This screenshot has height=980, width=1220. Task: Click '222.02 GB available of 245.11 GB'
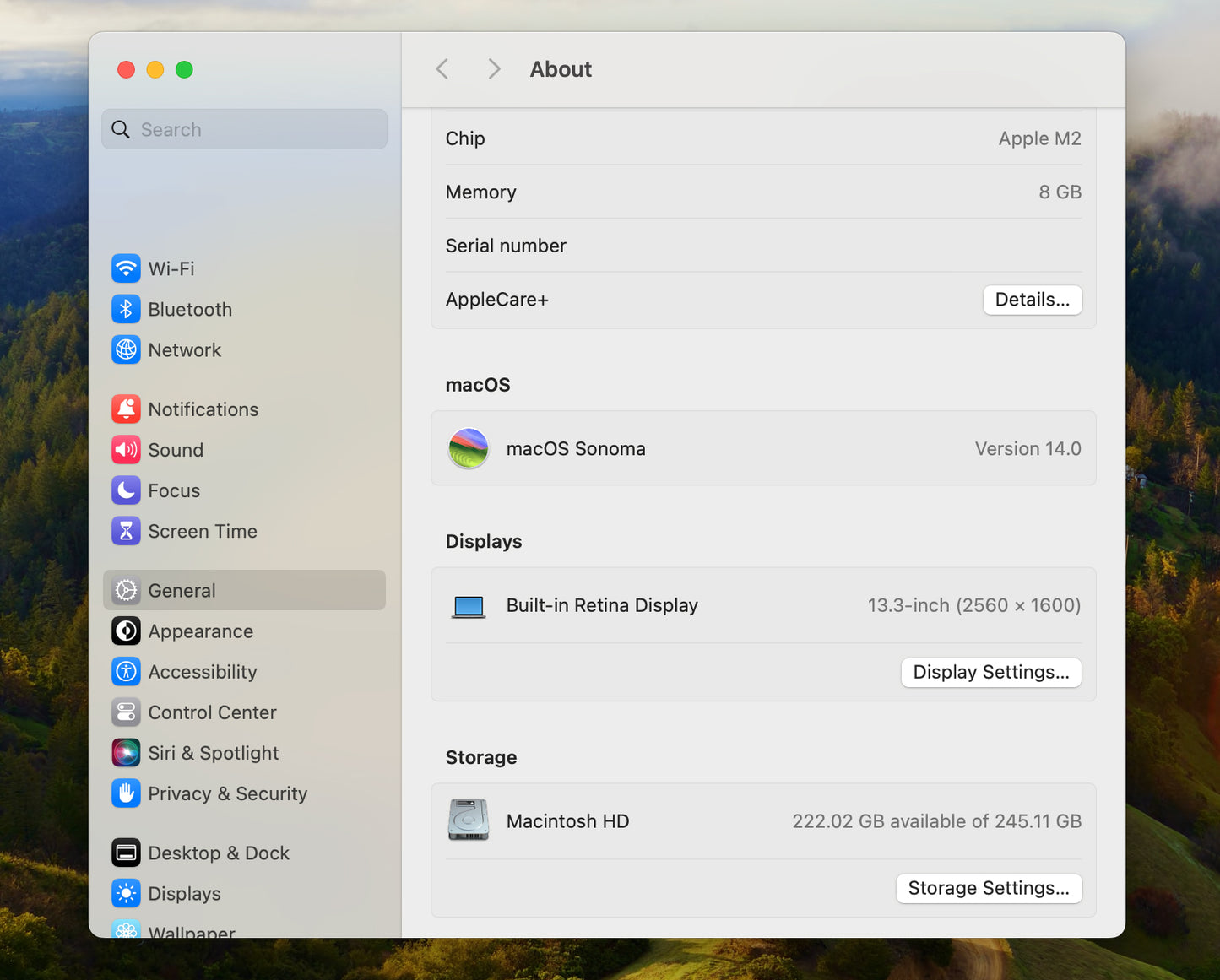tap(936, 820)
